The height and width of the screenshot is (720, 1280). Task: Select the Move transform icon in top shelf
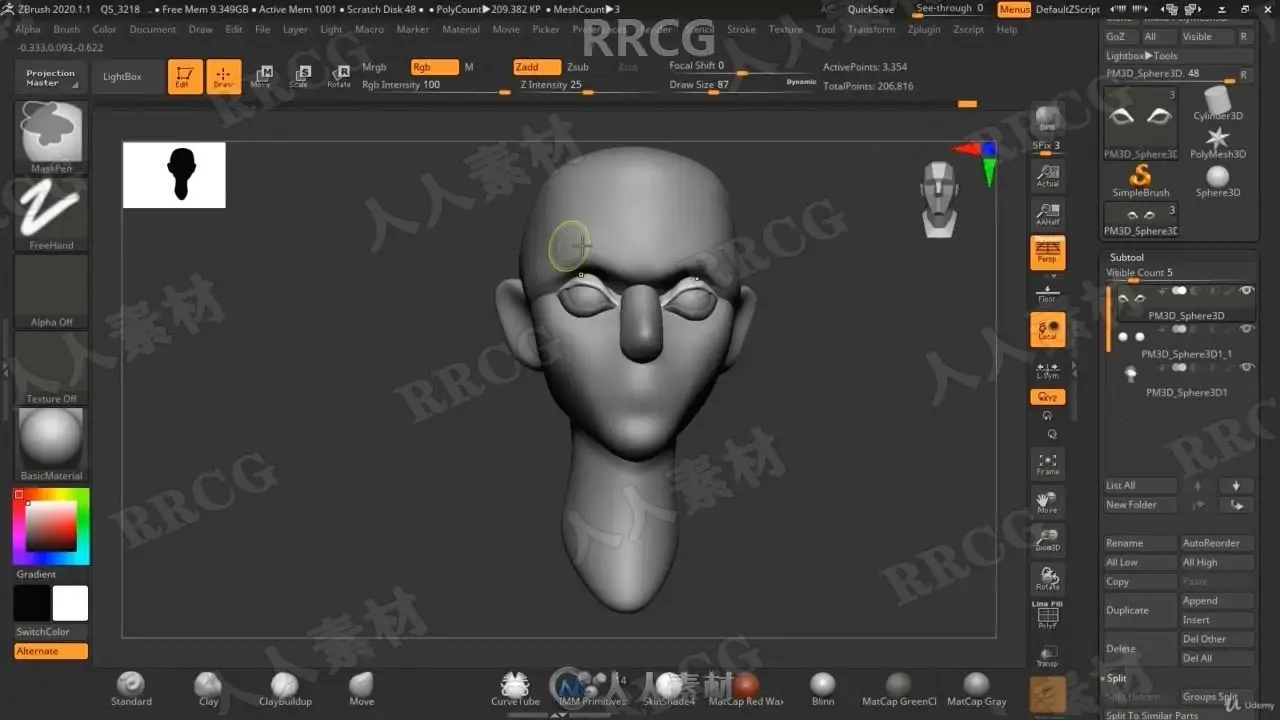(261, 77)
